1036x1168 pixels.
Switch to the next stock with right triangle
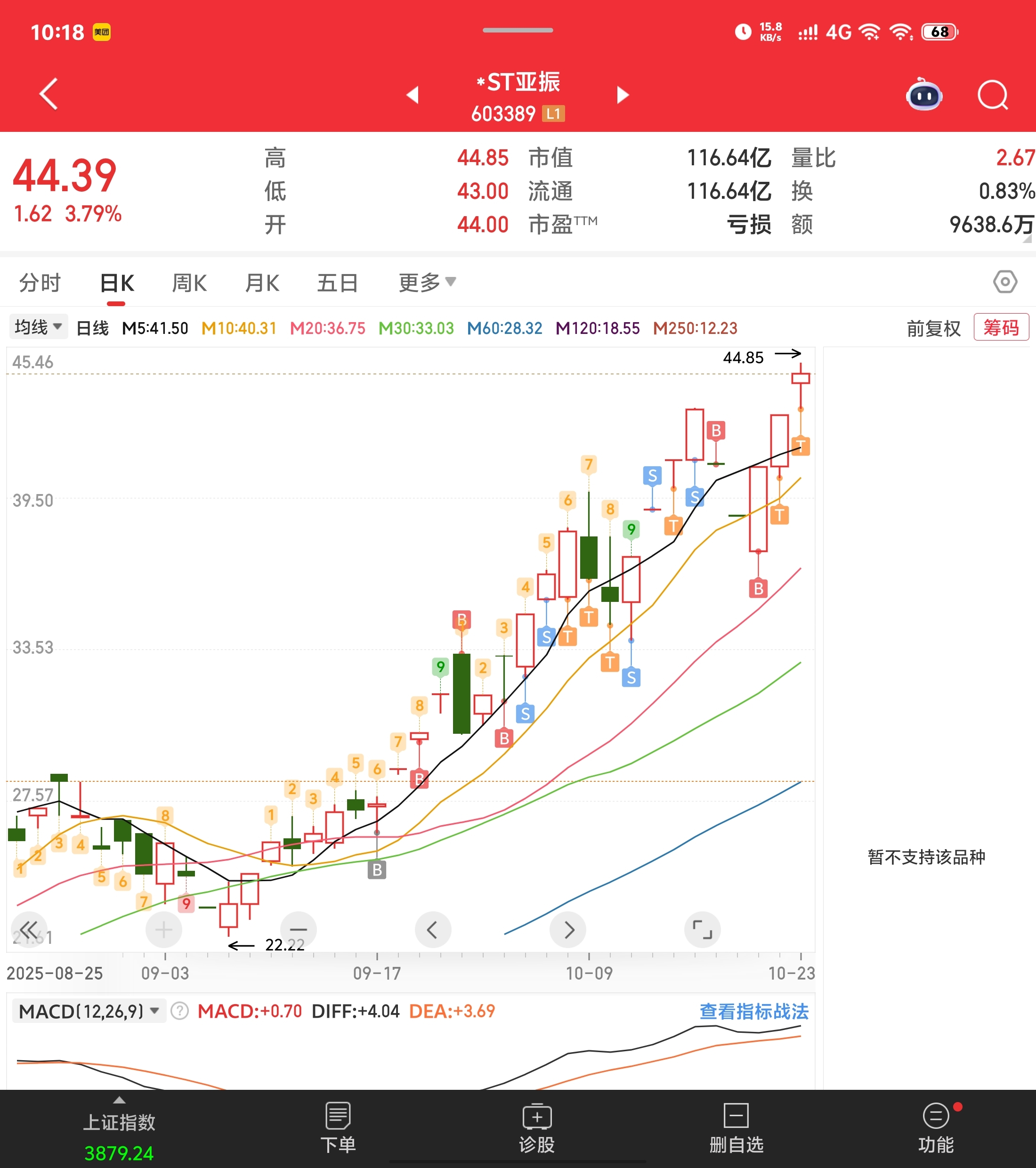[623, 95]
